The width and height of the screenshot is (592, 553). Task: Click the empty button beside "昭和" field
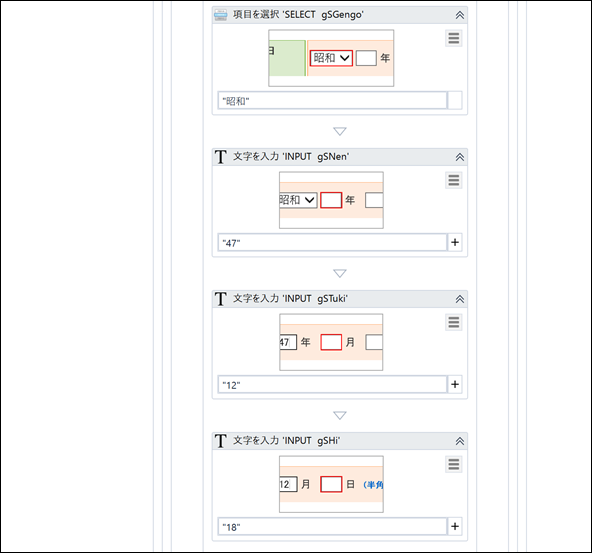pyautogui.click(x=455, y=100)
